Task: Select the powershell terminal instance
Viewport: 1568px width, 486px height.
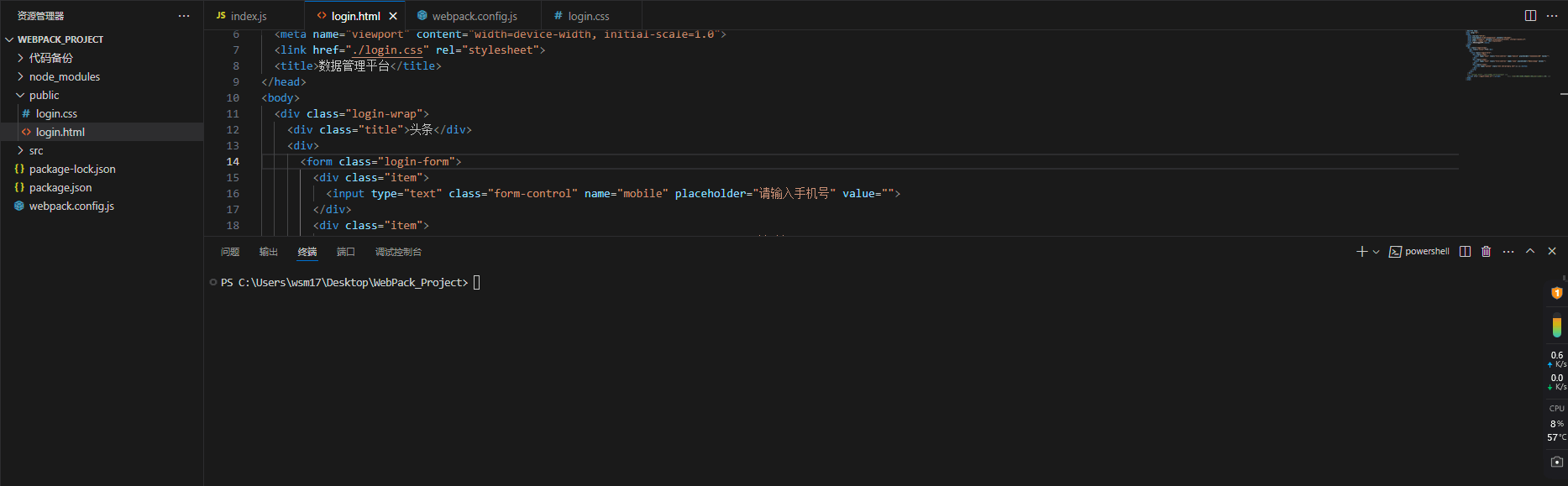Action: click(x=1419, y=252)
